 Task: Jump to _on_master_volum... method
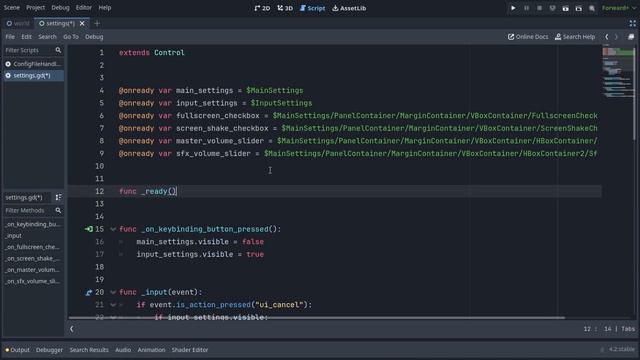[x=33, y=270]
